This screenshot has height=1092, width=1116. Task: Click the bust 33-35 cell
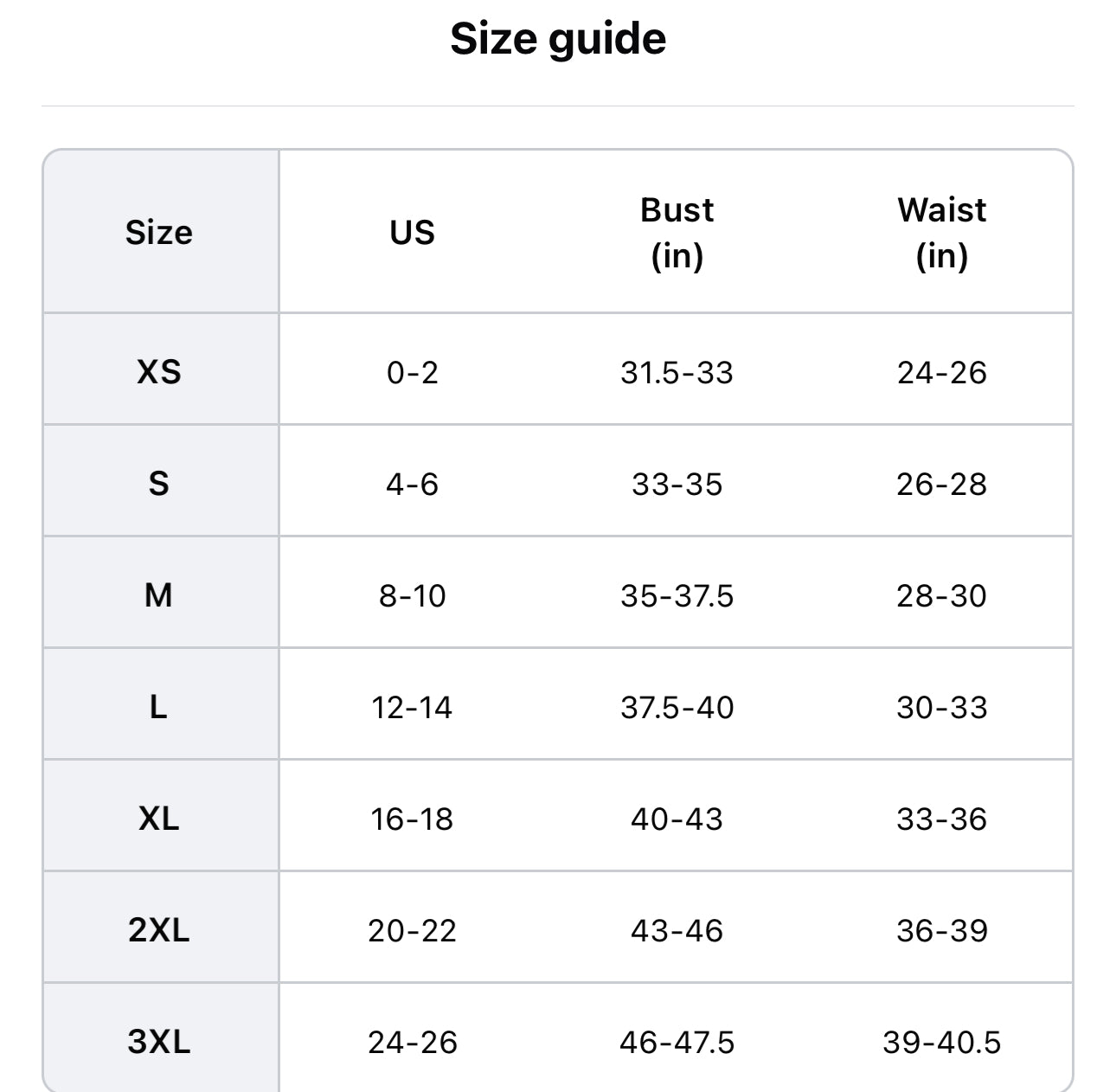pyautogui.click(x=677, y=484)
